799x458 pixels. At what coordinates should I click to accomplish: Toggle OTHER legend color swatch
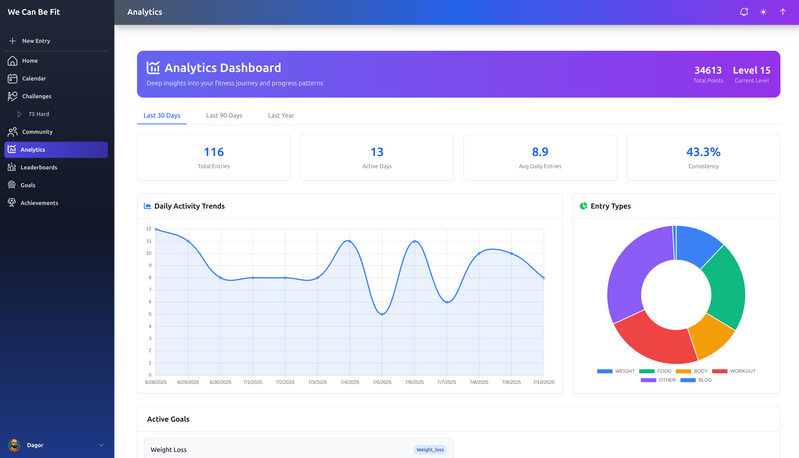click(x=648, y=380)
